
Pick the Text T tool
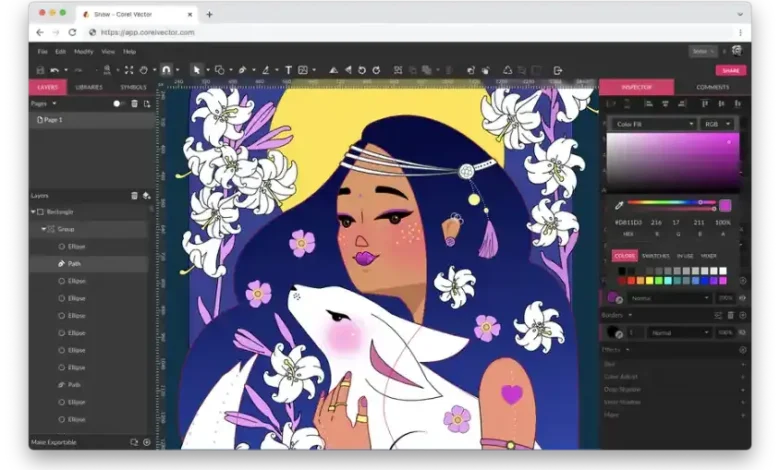click(x=288, y=70)
